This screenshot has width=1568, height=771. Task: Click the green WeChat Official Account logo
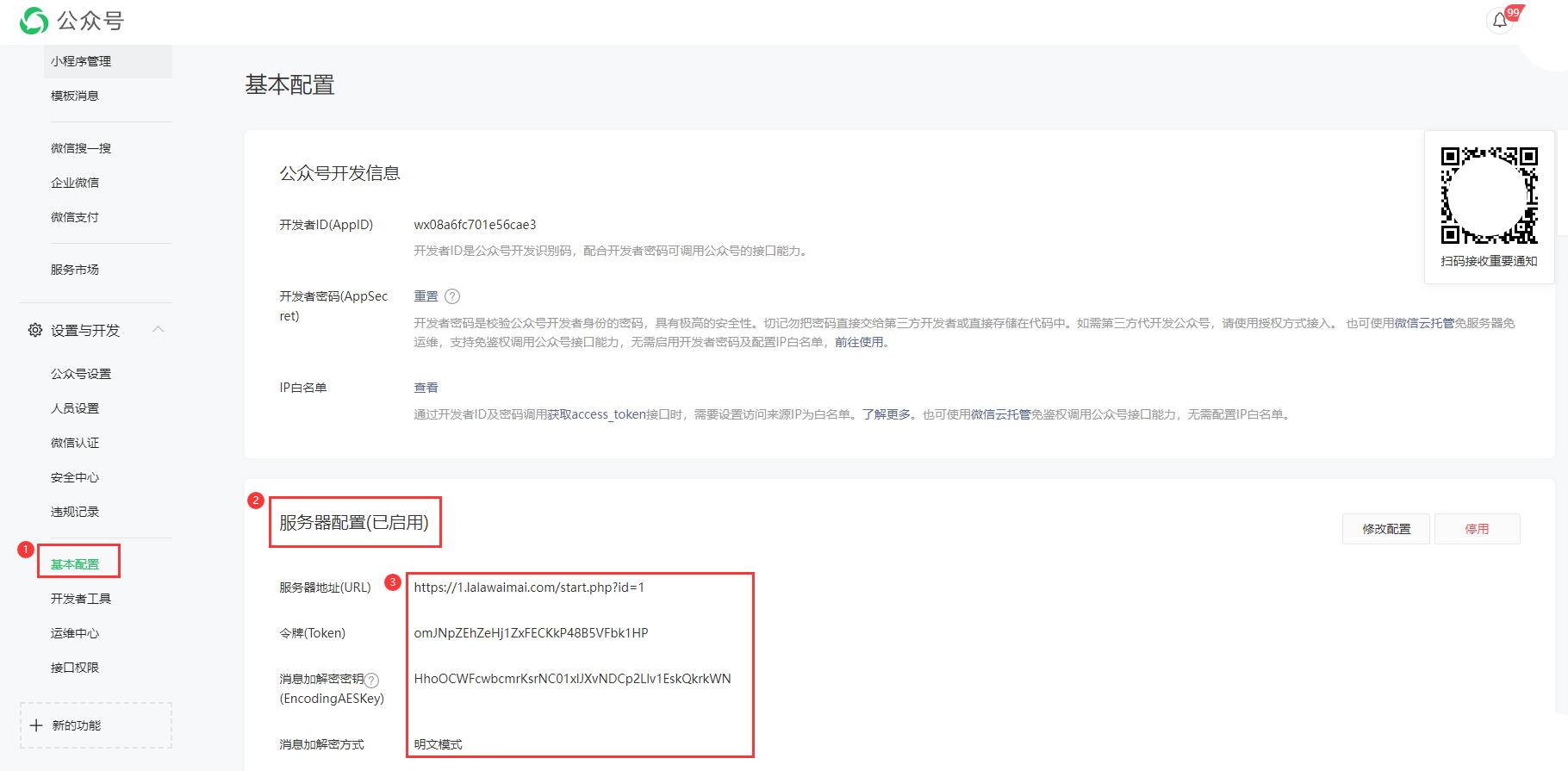(34, 21)
